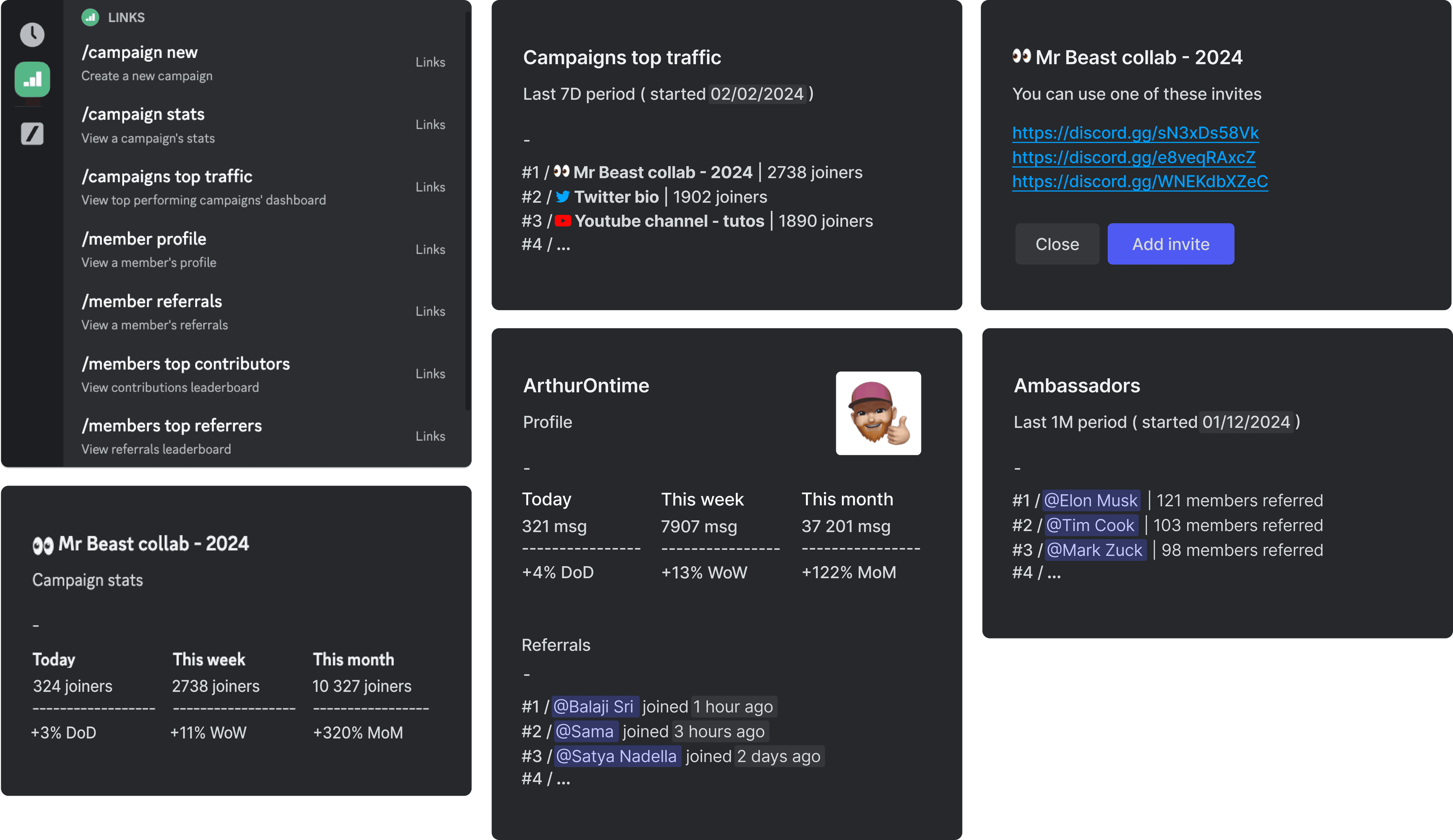Click the slash built-in commands sidebar icon
The image size is (1453, 840).
pos(32,134)
